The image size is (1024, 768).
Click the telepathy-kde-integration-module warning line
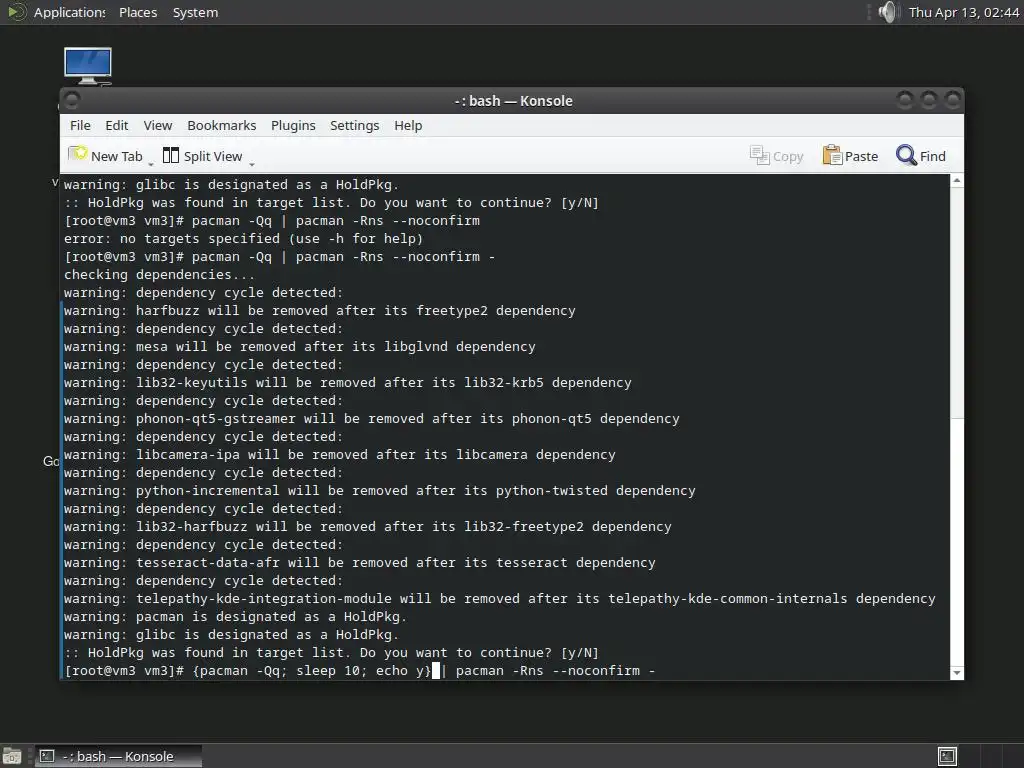click(500, 599)
